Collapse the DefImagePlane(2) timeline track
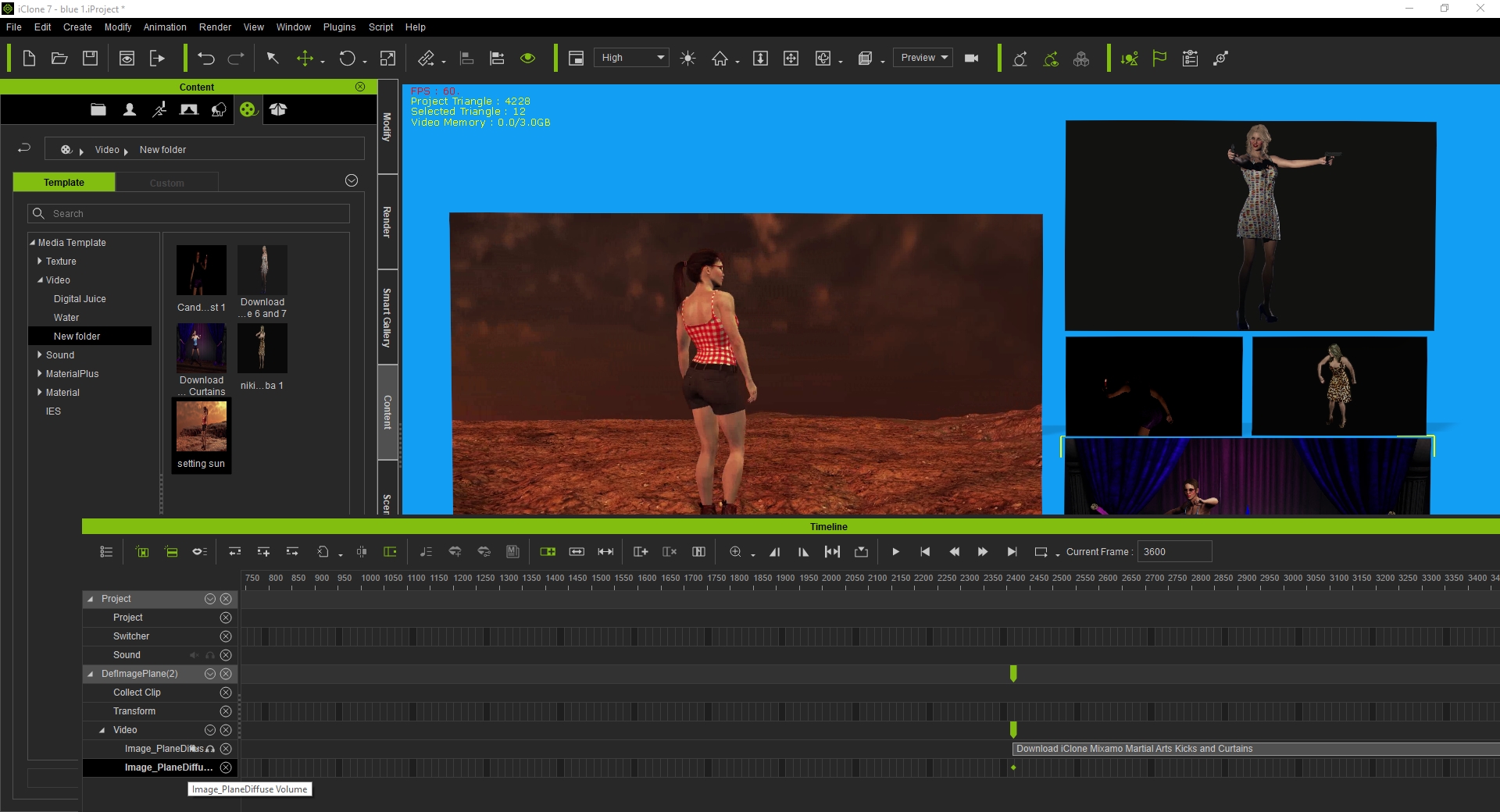The image size is (1500, 812). 91,674
